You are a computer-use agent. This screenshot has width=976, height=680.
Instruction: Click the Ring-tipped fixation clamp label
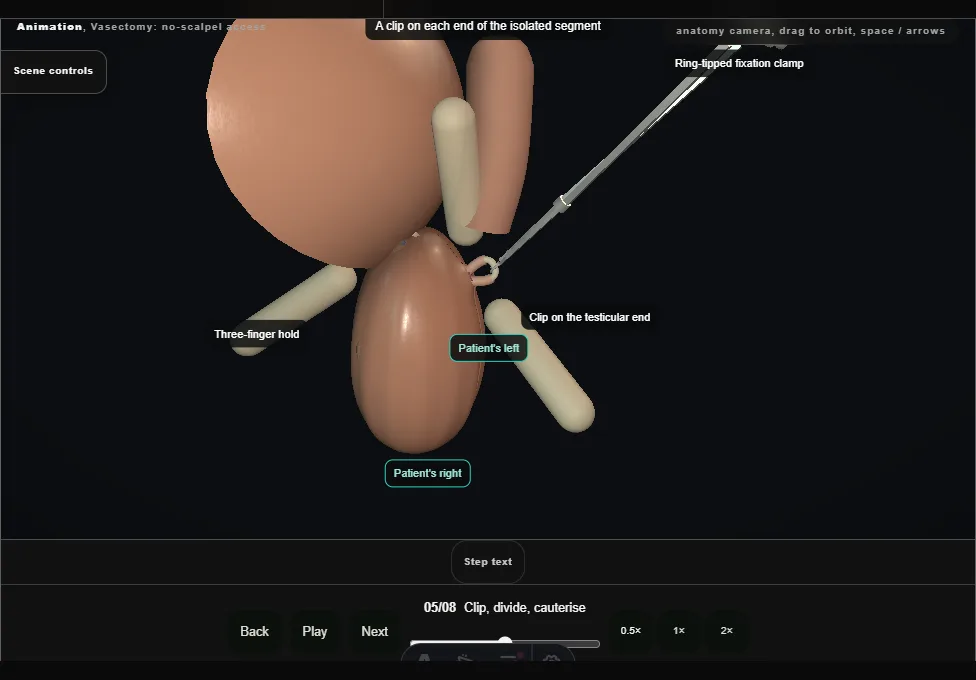tap(739, 64)
